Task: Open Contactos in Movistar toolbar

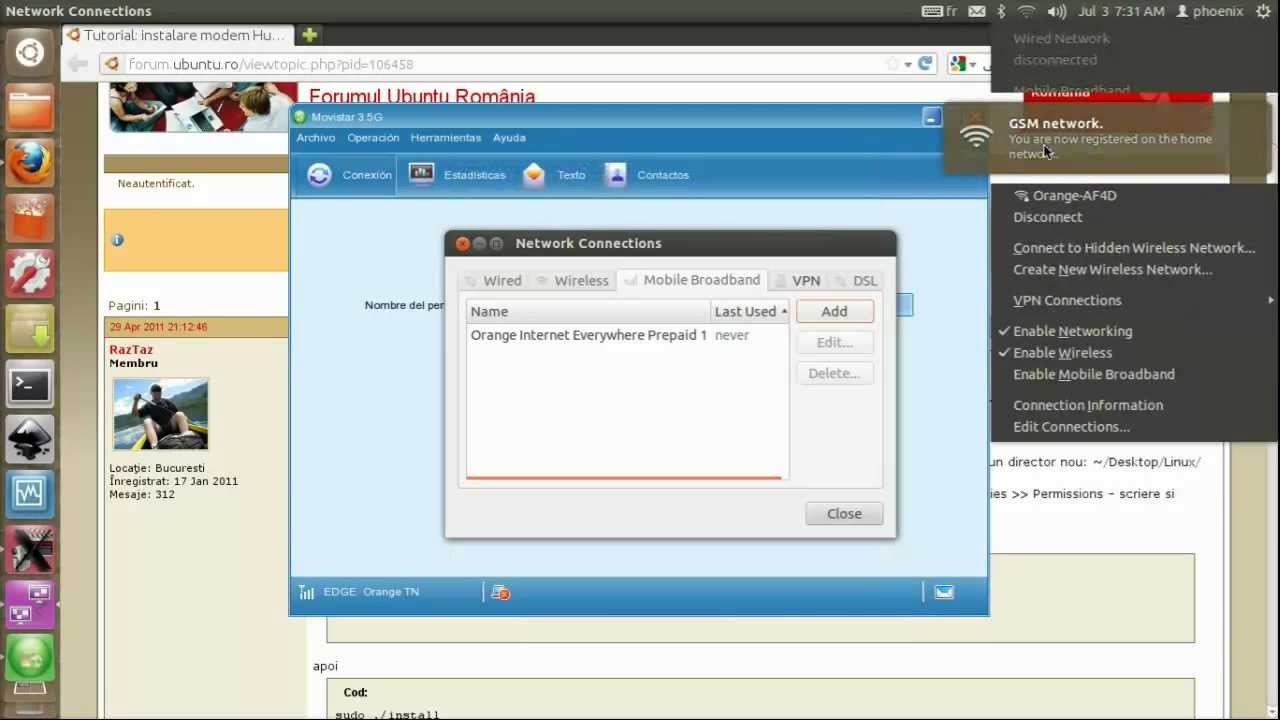Action: pos(647,175)
